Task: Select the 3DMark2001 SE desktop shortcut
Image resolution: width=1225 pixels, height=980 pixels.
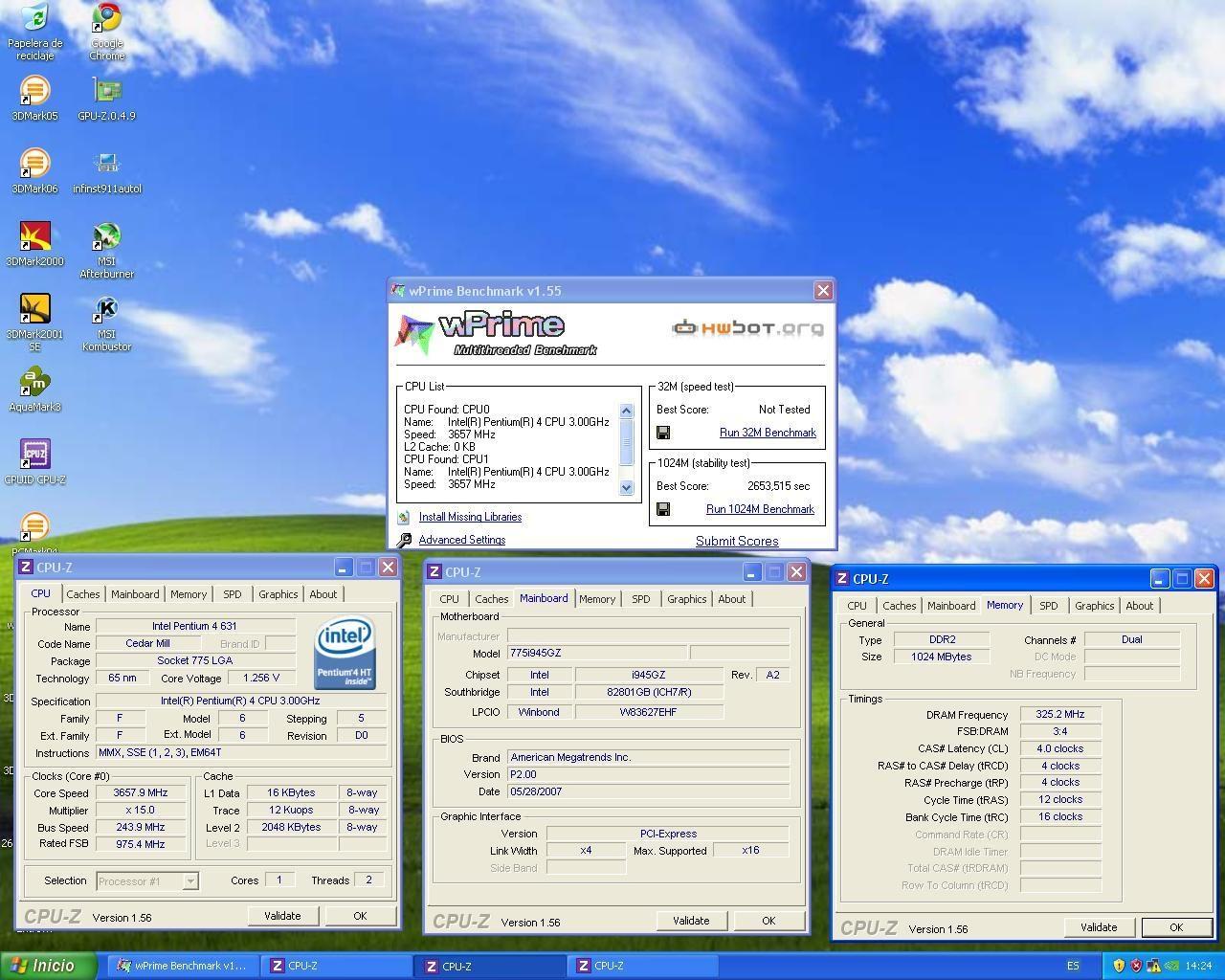Action: 34,323
